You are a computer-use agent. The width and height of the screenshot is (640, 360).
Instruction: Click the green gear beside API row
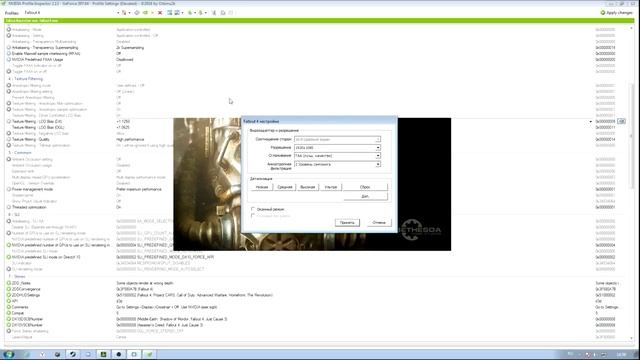[9, 301]
